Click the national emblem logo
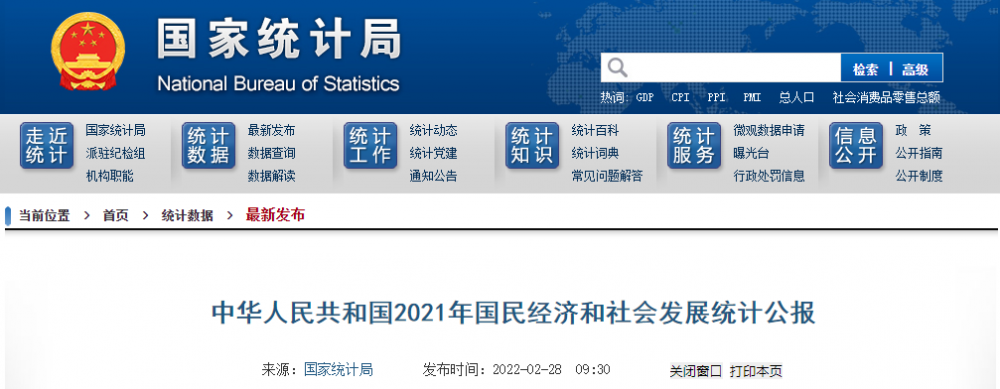 tap(88, 51)
